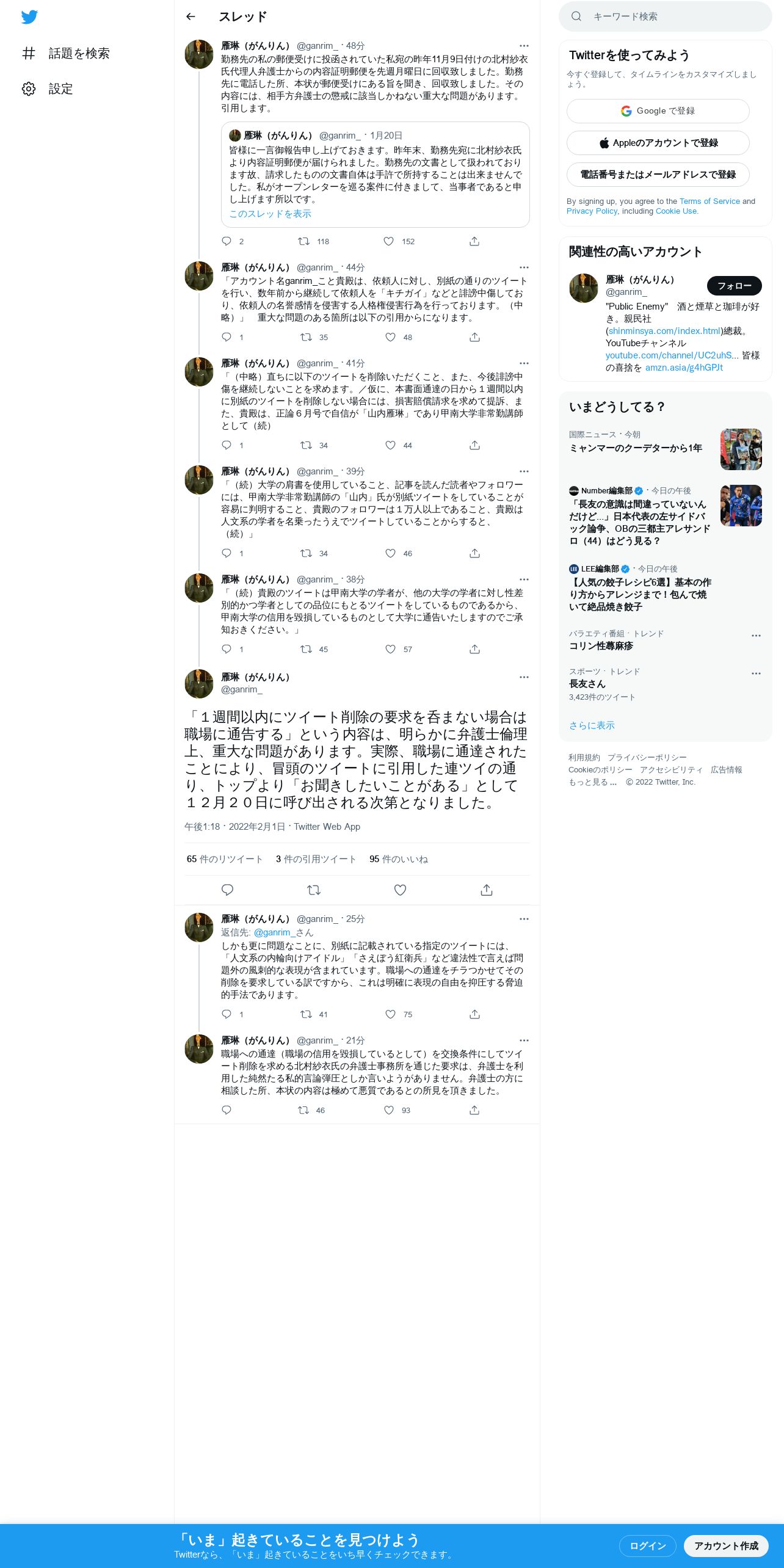Open the more options of 長友さん trend
Viewport: 784px width, 1568px height.
[756, 673]
